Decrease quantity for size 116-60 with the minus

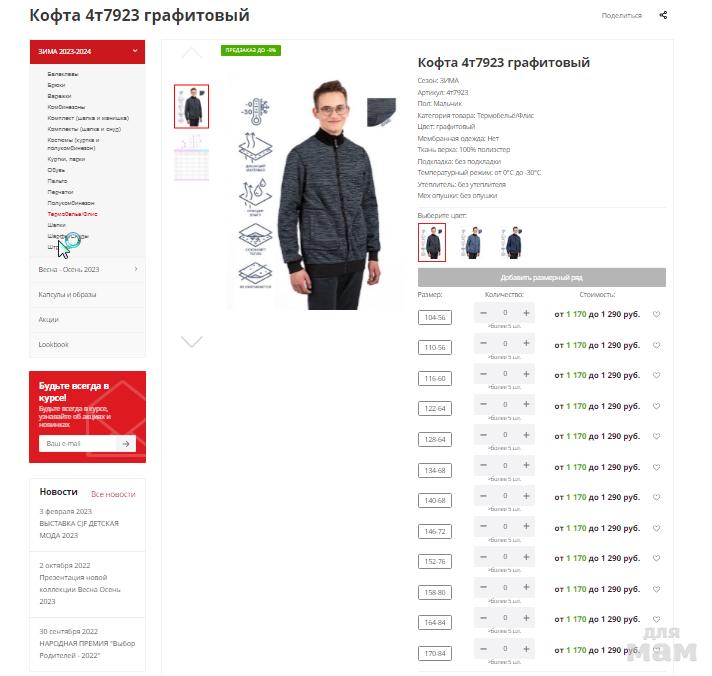[483, 374]
